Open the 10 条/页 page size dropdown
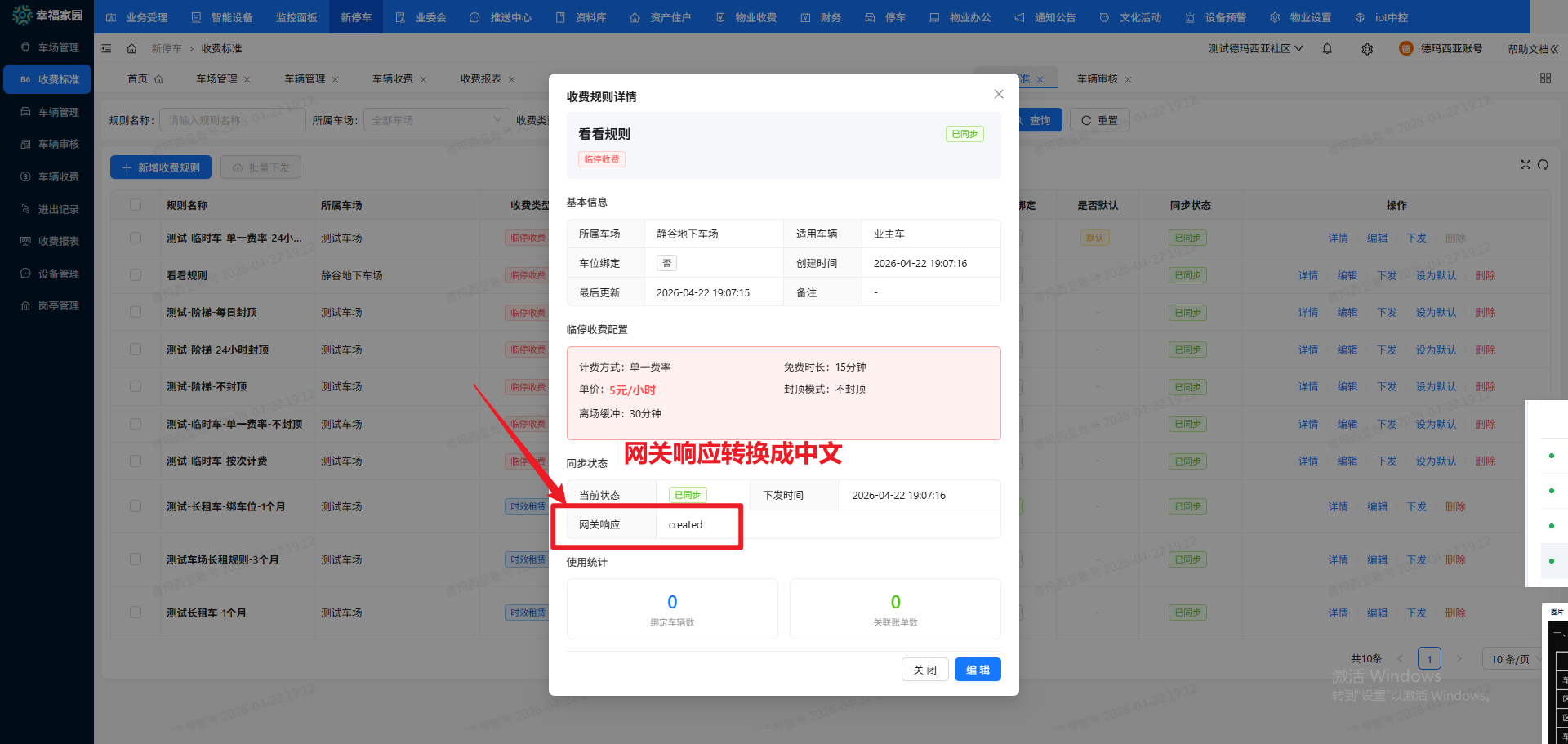Viewport: 1568px width, 744px height. point(1514,659)
